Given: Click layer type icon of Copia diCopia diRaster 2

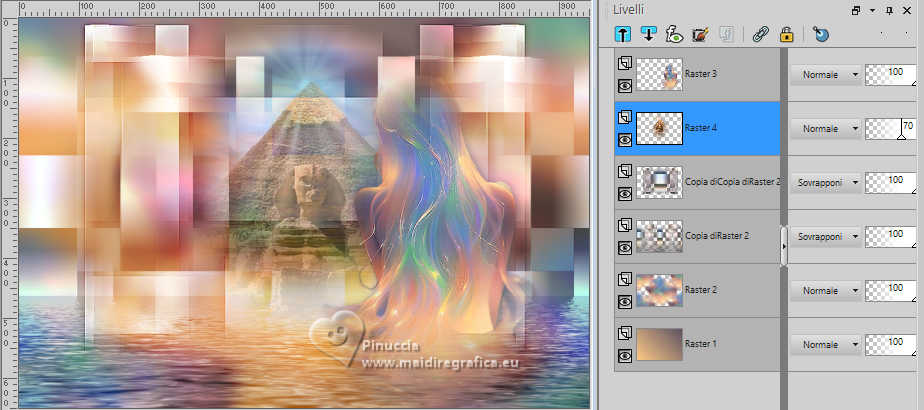Looking at the screenshot, I should 625,171.
